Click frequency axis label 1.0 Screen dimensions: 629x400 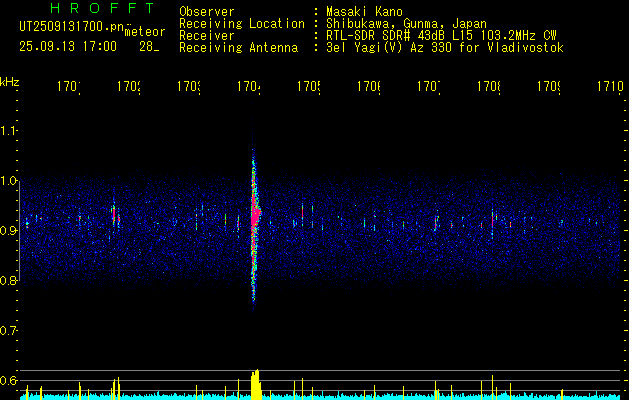pyautogui.click(x=8, y=181)
